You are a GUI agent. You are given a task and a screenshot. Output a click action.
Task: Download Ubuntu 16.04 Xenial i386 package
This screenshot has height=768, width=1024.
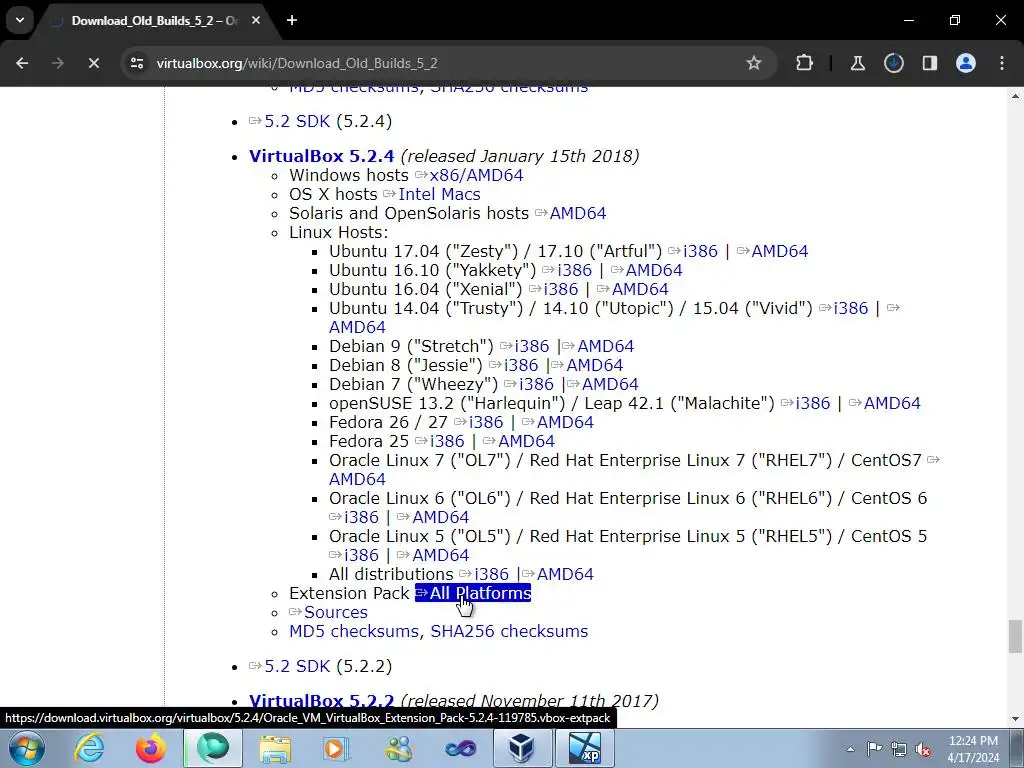pyautogui.click(x=560, y=289)
